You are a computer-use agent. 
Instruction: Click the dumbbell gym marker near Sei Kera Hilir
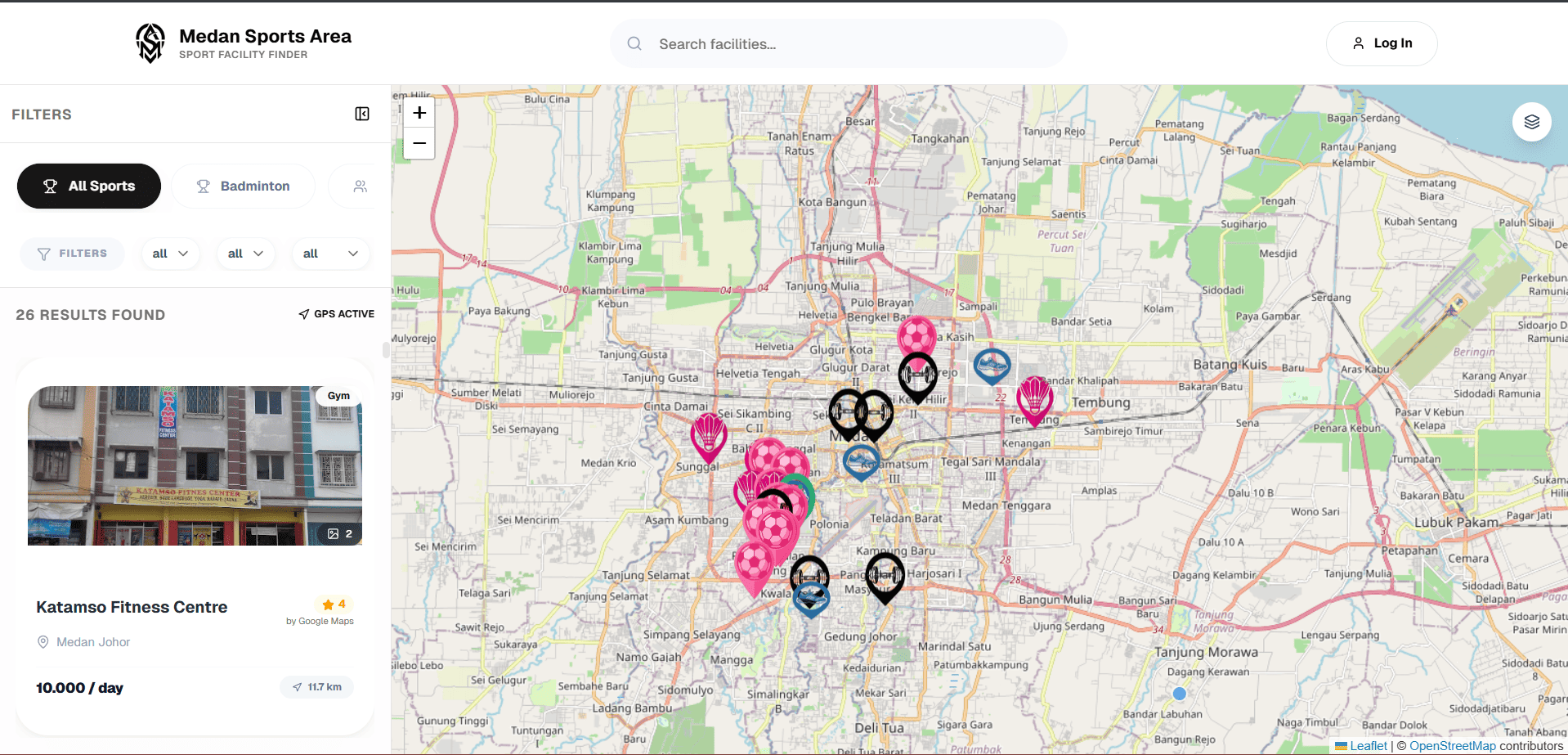918,377
